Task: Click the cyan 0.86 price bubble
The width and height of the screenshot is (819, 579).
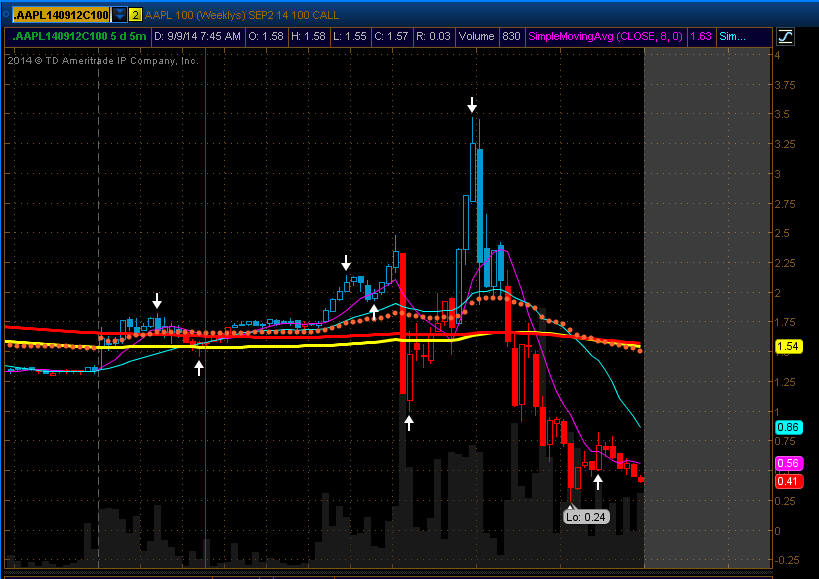Action: coord(788,427)
